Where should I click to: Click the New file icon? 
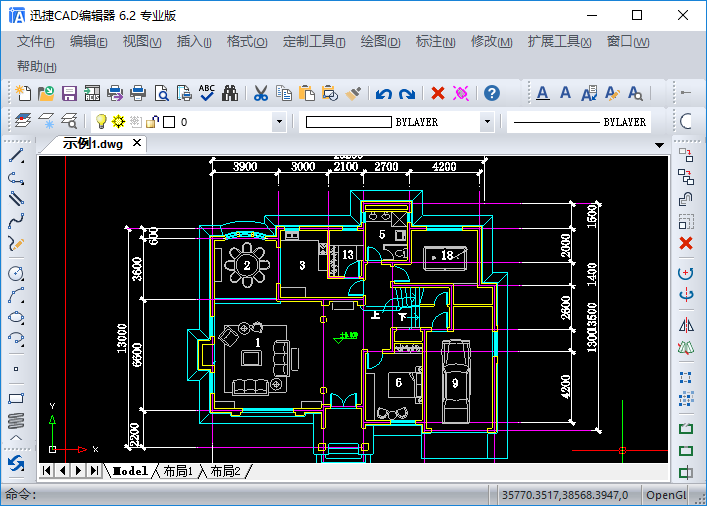pyautogui.click(x=23, y=93)
